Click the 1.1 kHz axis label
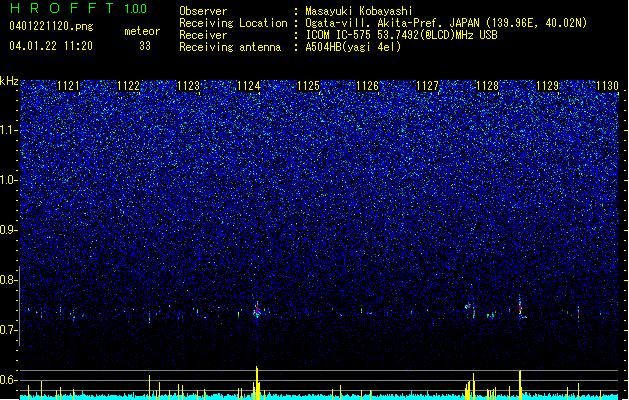 tap(9, 130)
